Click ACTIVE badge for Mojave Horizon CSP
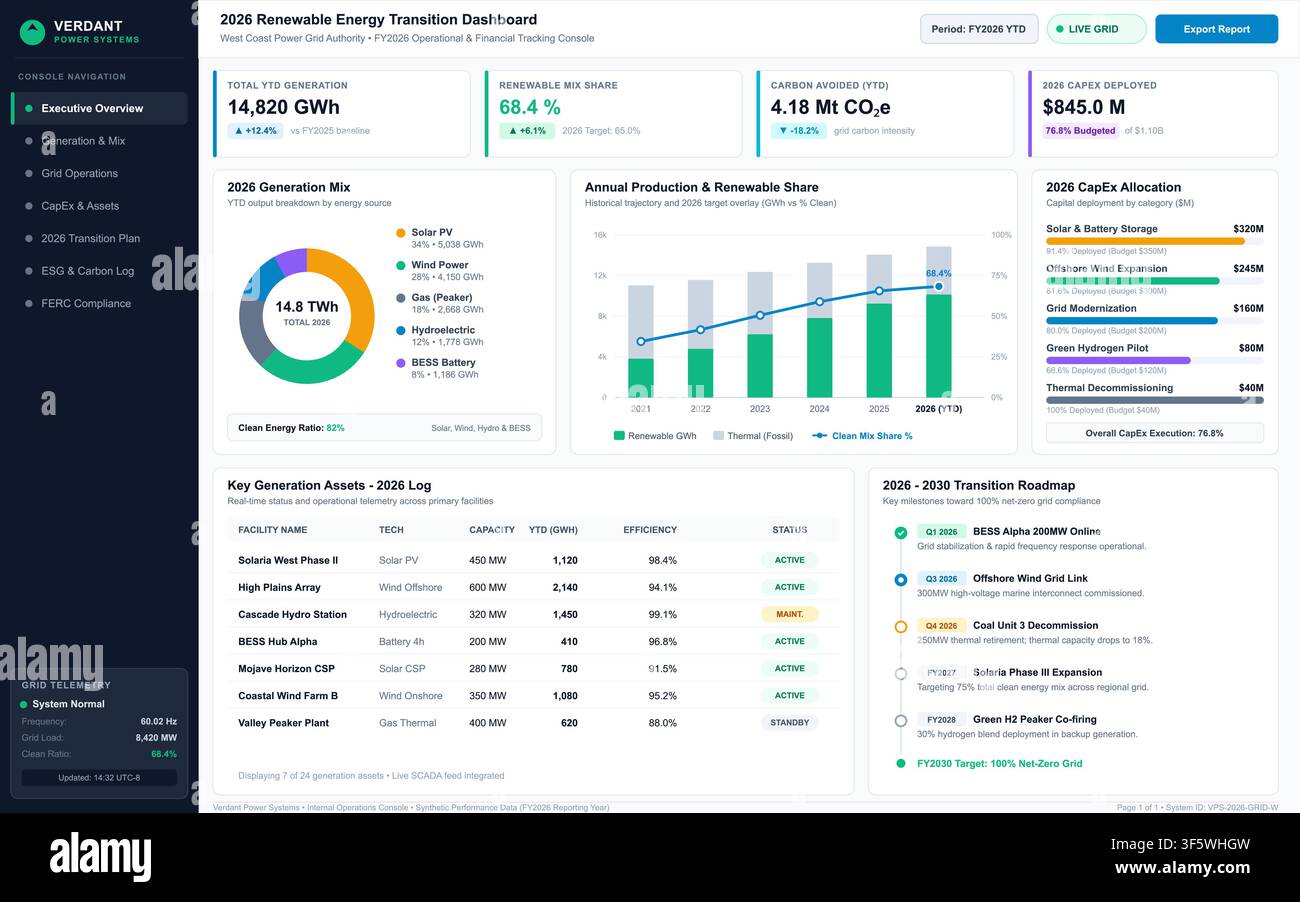 point(790,668)
